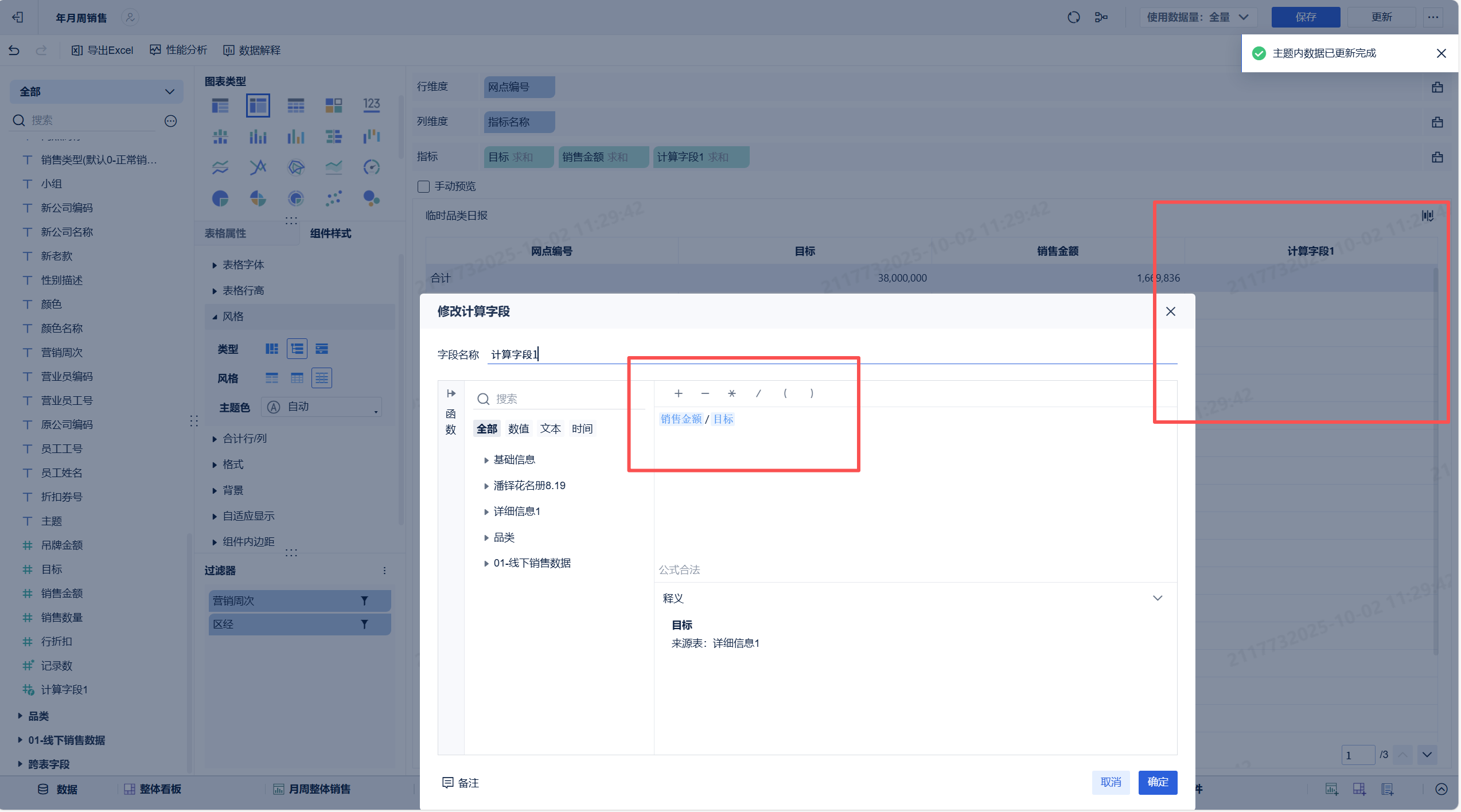Click the scatter plot chart type icon
Image resolution: width=1461 pixels, height=812 pixels.
334,198
